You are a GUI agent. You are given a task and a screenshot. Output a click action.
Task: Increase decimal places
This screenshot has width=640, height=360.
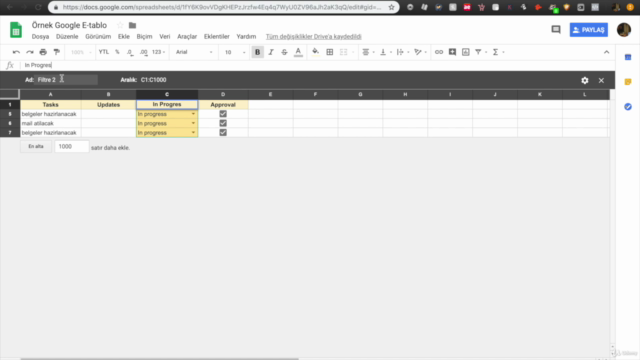click(x=143, y=52)
